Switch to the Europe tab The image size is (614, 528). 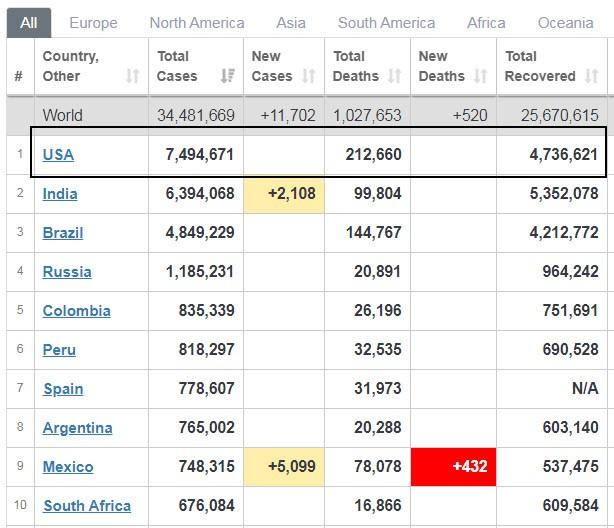pos(93,22)
